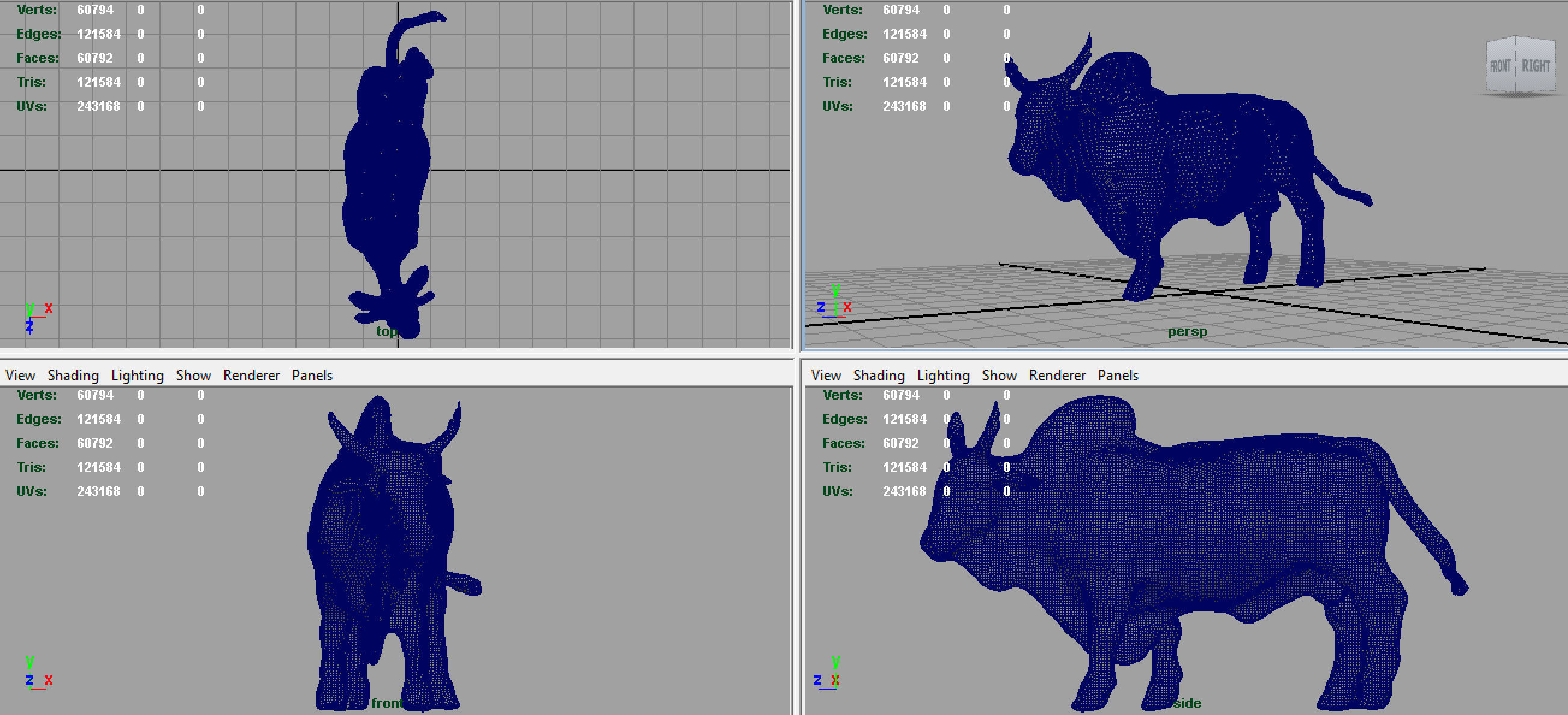Click the FRONT face of the view cube
1568x715 pixels.
click(1501, 66)
